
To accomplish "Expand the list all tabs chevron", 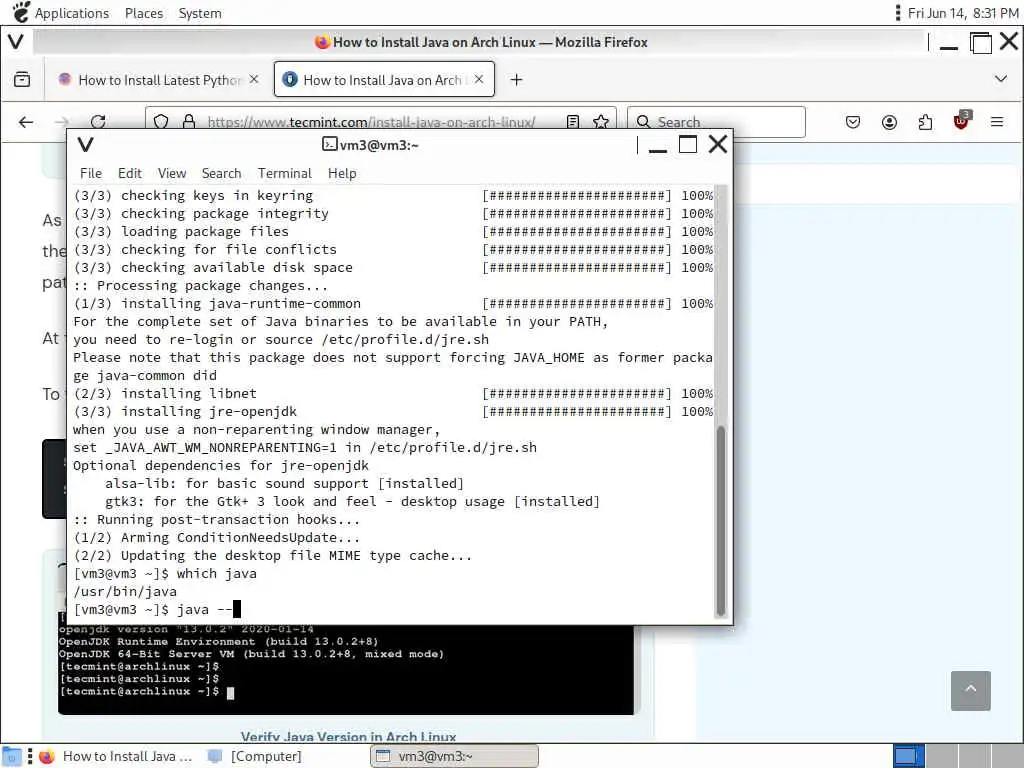I will (x=1000, y=79).
